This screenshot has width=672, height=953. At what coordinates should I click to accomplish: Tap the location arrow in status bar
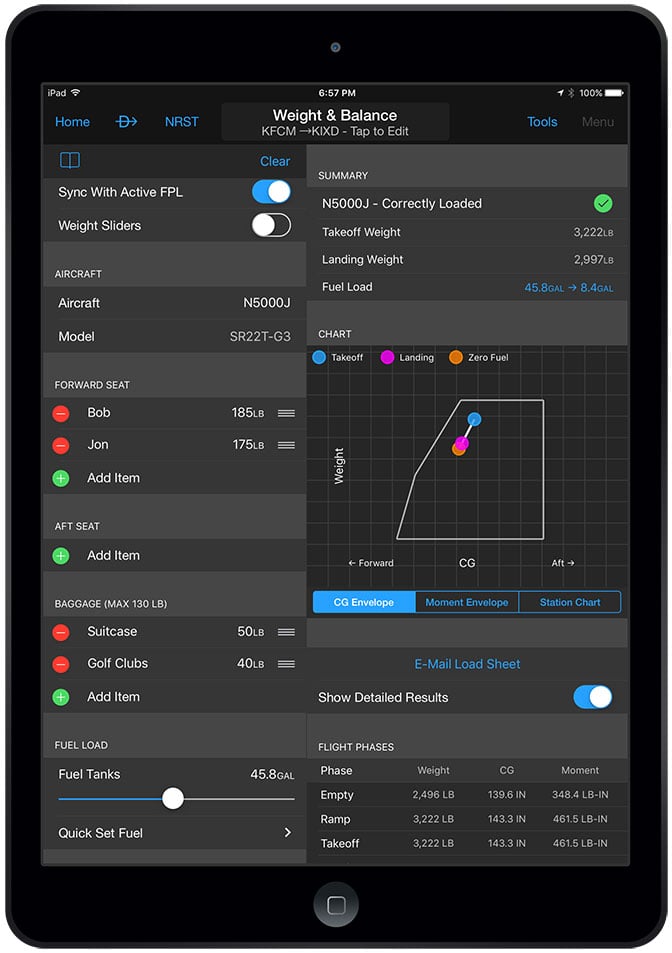tap(560, 93)
